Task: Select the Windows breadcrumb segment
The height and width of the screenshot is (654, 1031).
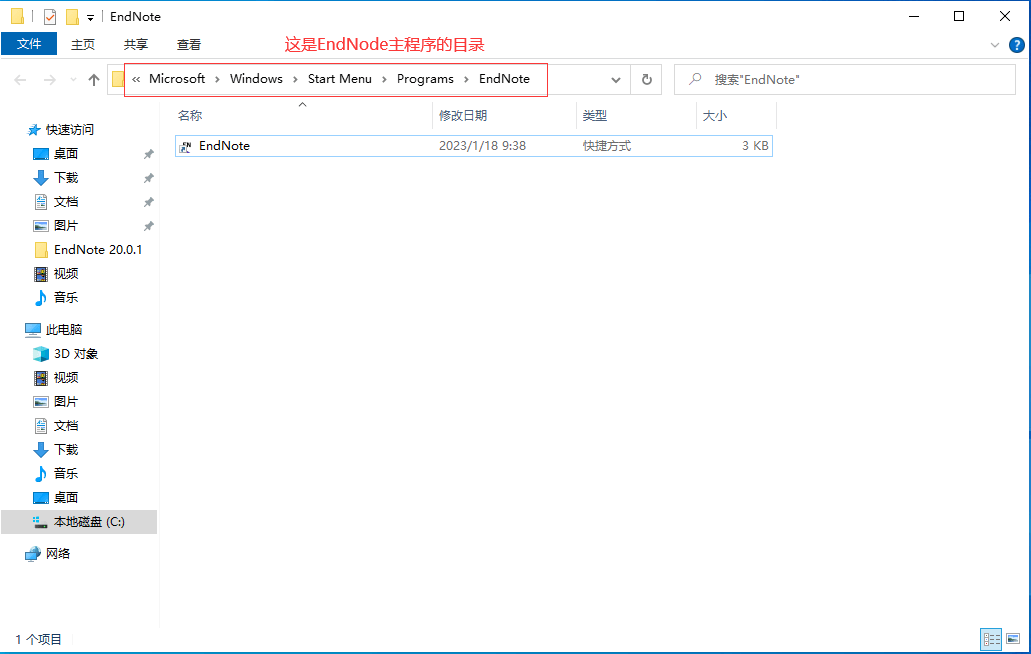Action: point(256,79)
